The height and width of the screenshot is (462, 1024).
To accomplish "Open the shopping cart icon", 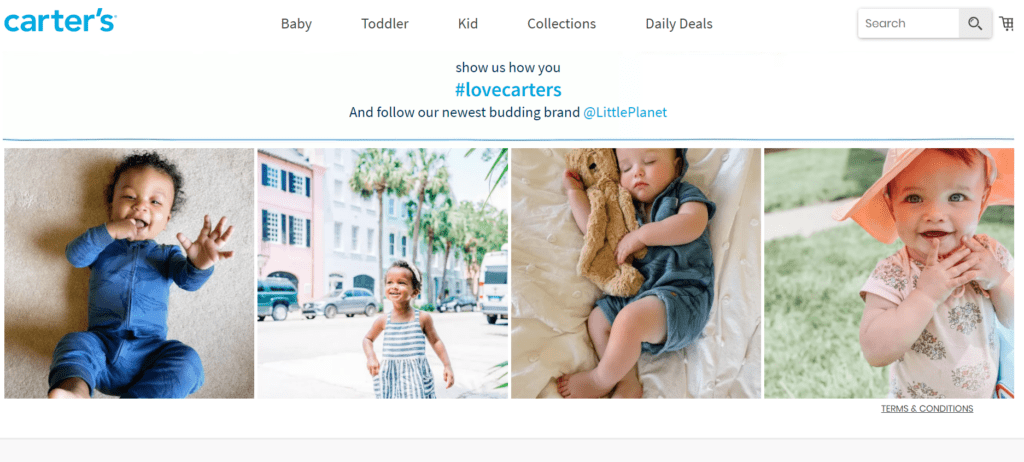I will coord(1006,23).
